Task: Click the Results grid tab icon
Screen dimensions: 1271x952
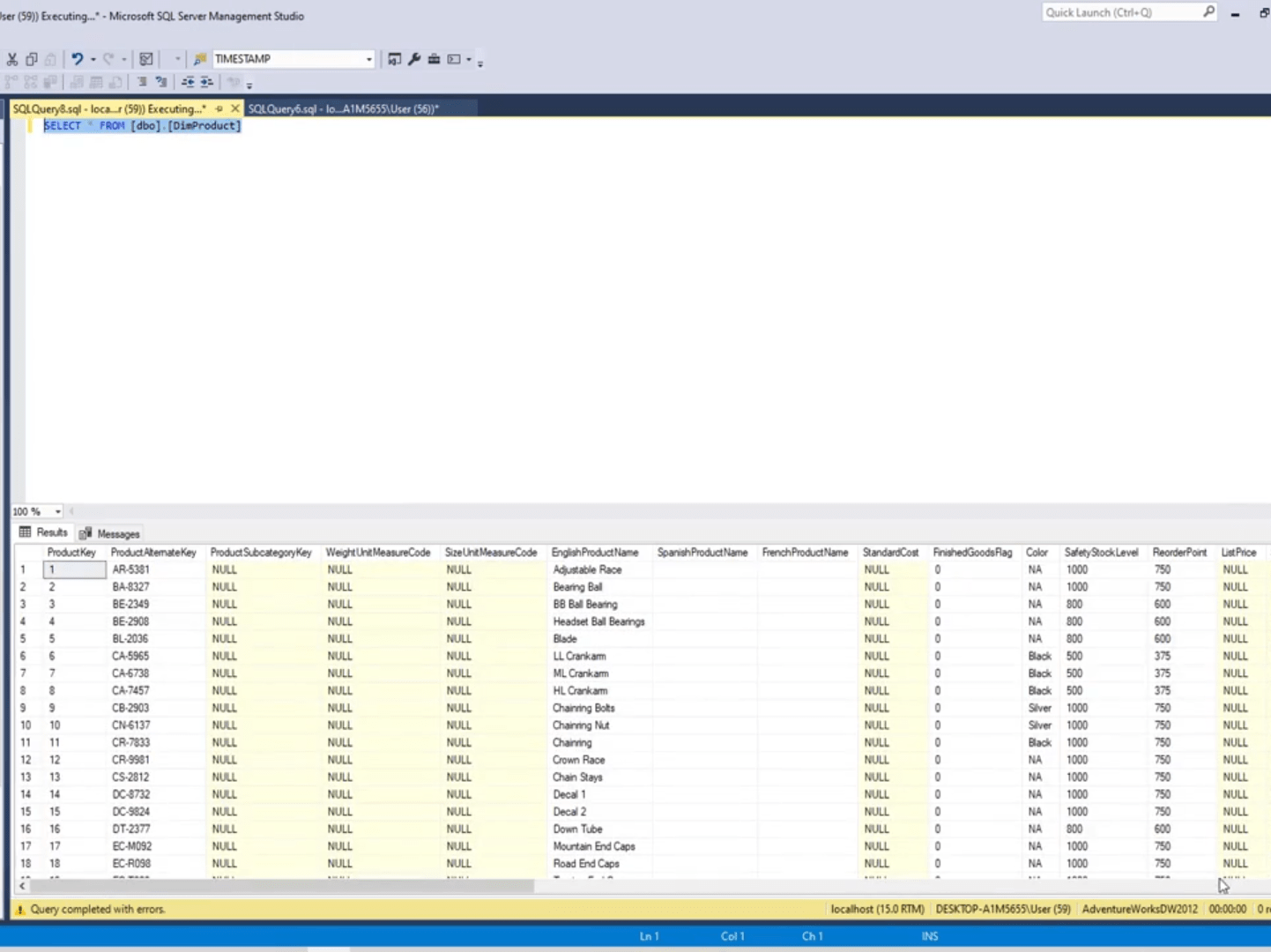Action: coord(25,532)
